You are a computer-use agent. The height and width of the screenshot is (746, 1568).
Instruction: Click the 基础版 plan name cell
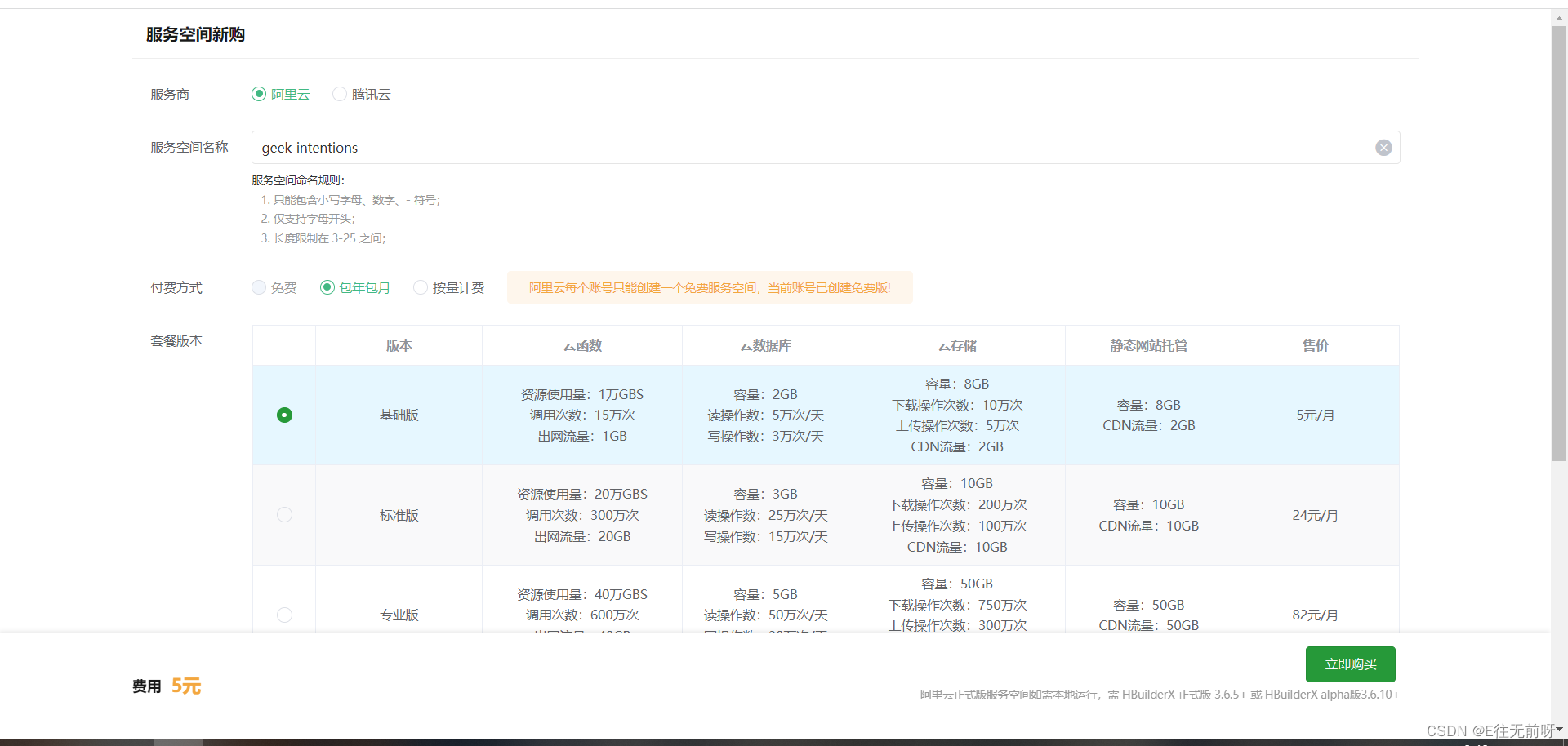pyautogui.click(x=399, y=415)
